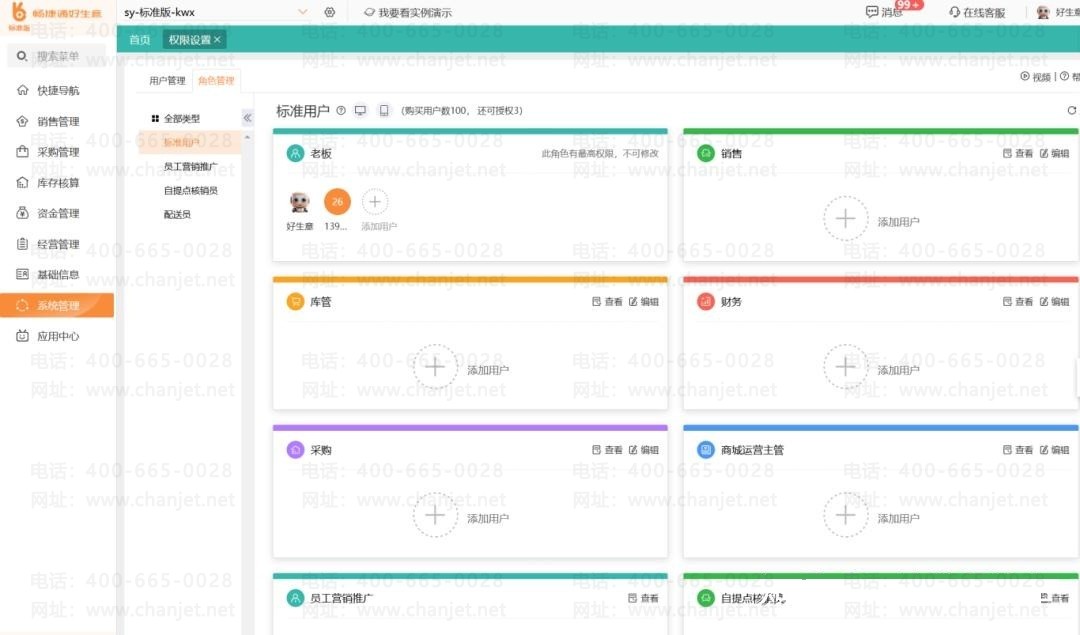
Task: Switch to the 用户管理 sub-tab
Action: (167, 81)
